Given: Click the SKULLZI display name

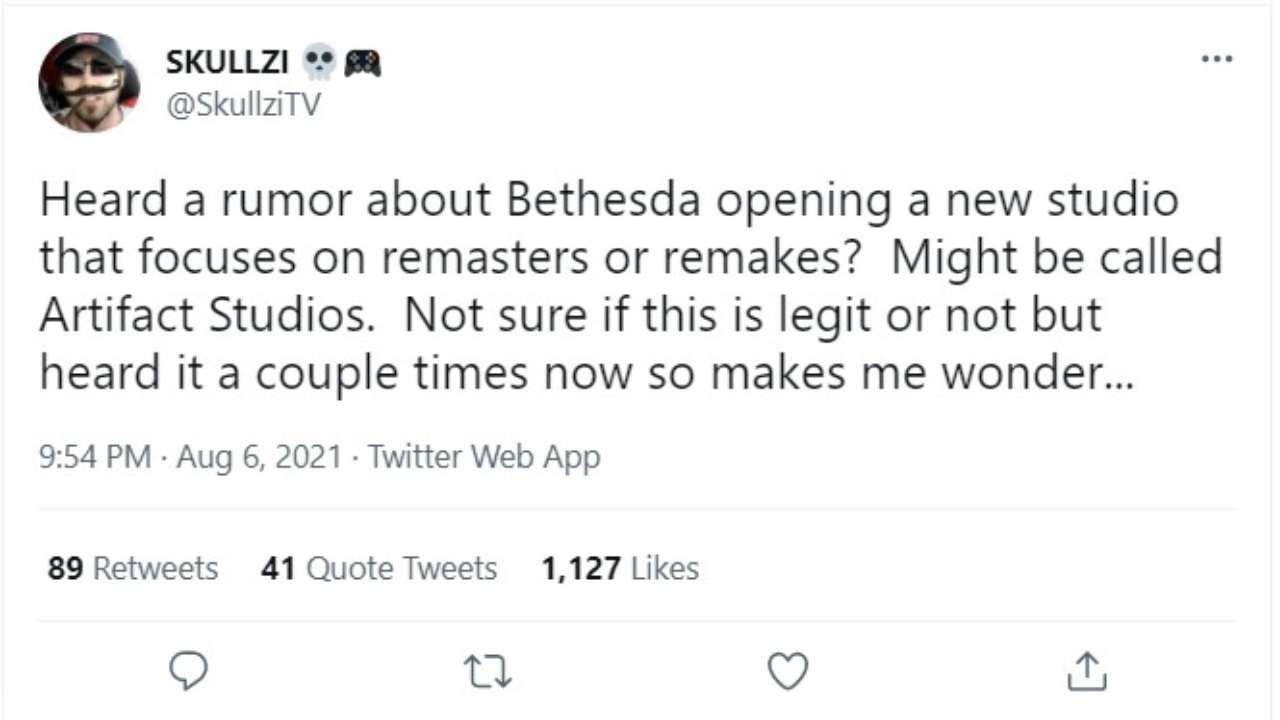Looking at the screenshot, I should point(226,63).
